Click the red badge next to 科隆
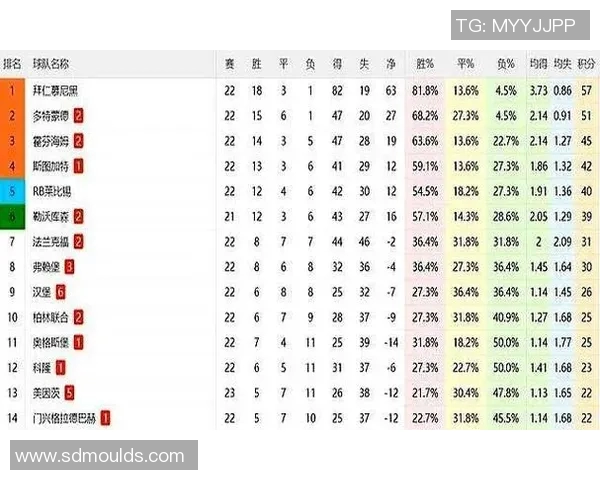This screenshot has height=480, width=600. (x=61, y=368)
